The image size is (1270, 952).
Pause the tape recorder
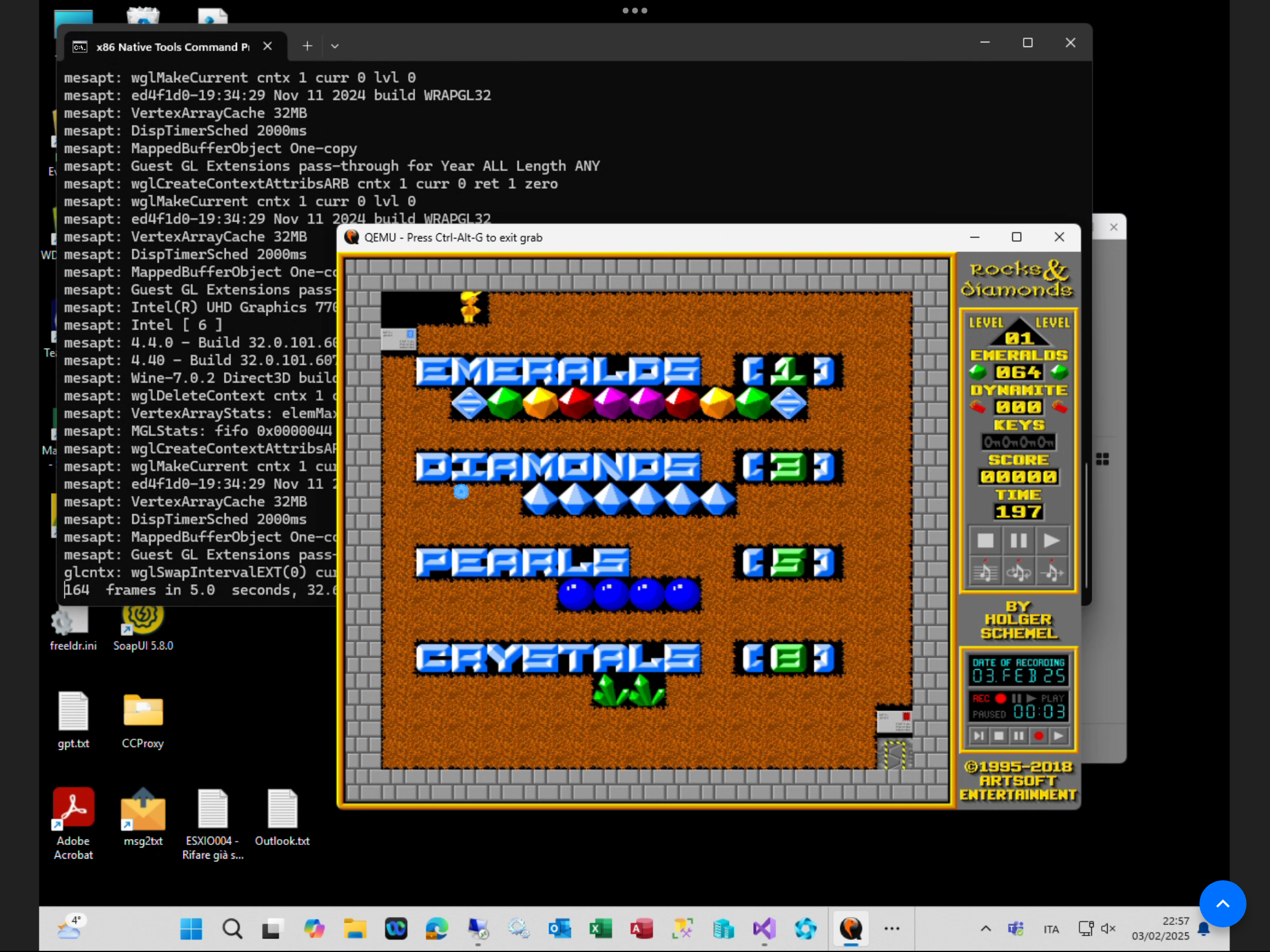(x=1018, y=736)
